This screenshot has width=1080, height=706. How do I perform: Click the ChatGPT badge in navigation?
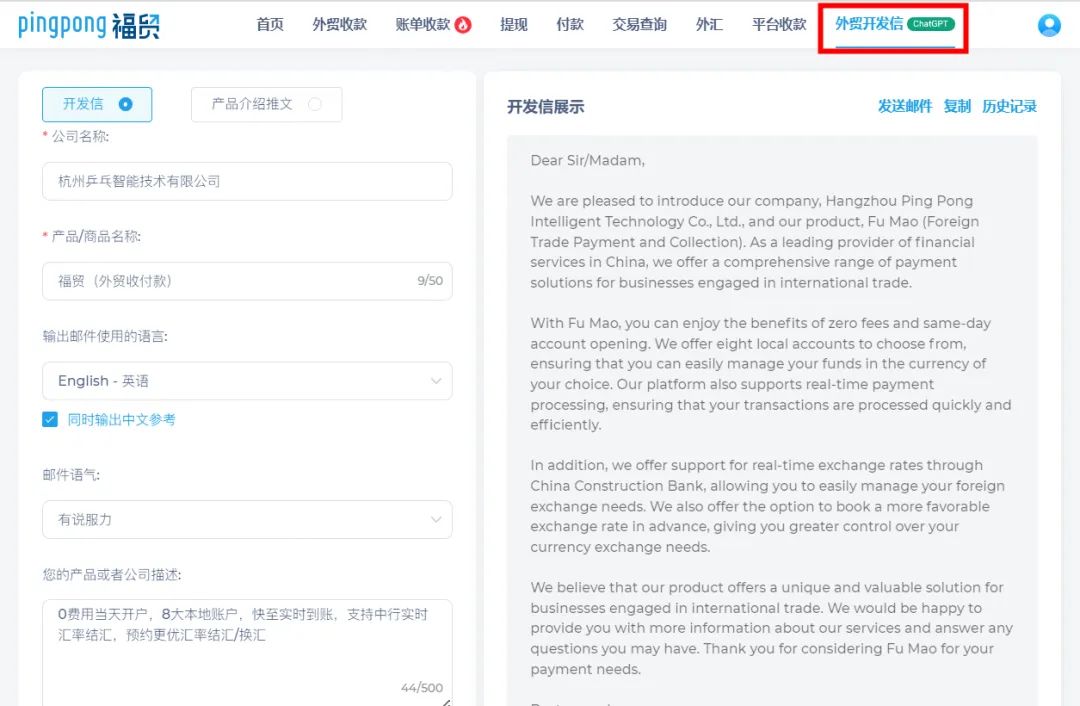coord(931,23)
